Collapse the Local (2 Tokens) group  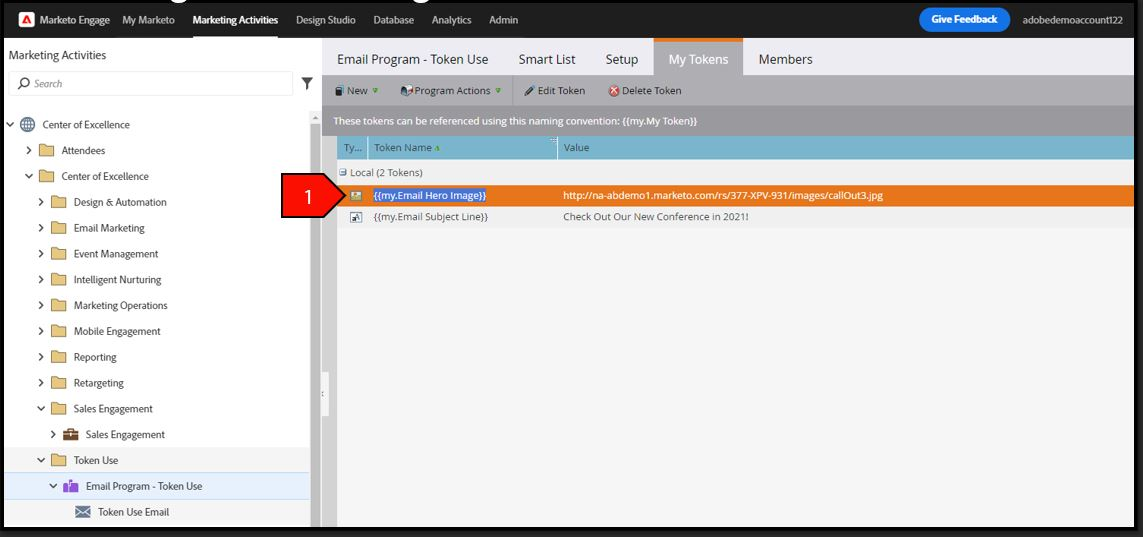tap(343, 173)
